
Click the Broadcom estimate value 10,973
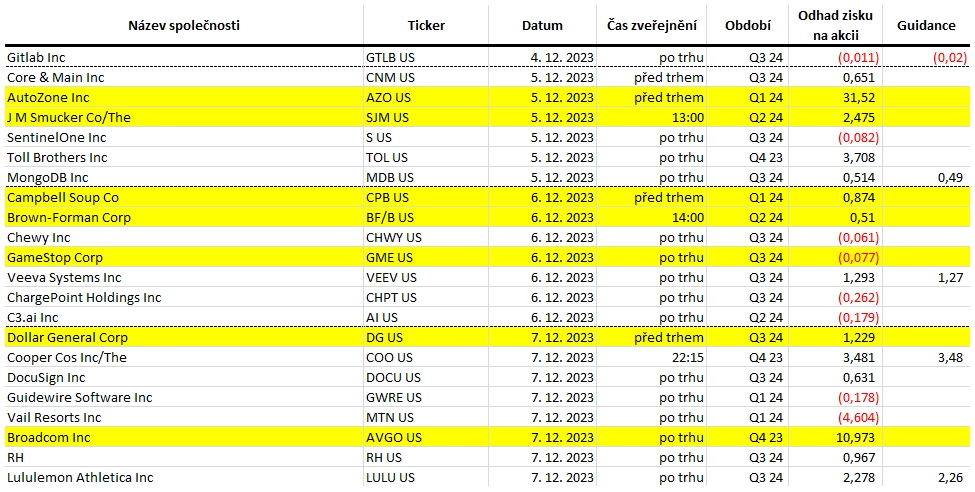pyautogui.click(x=856, y=438)
